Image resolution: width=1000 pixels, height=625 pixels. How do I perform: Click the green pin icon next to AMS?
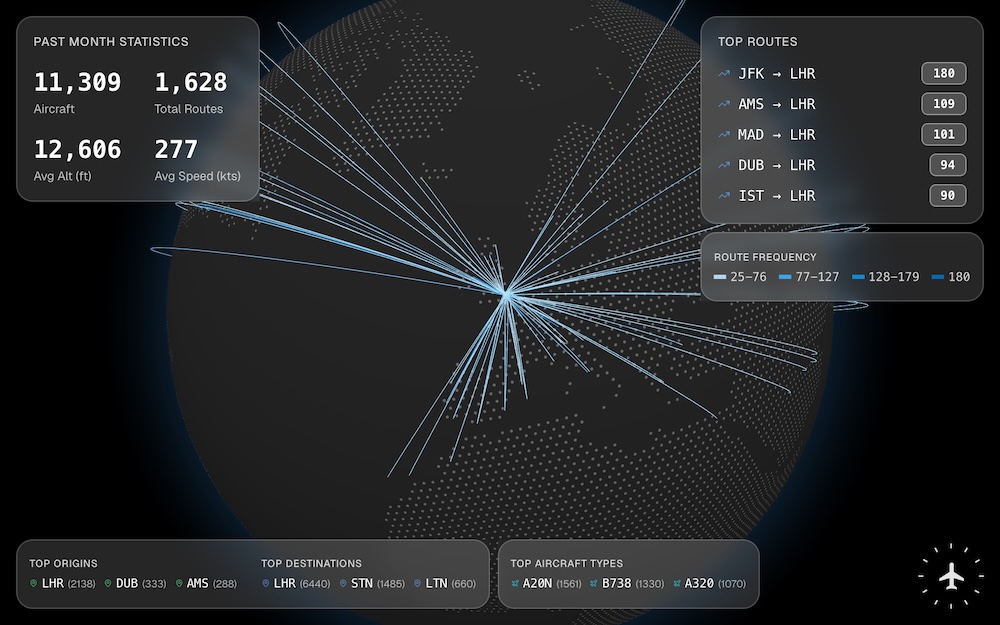pos(179,584)
